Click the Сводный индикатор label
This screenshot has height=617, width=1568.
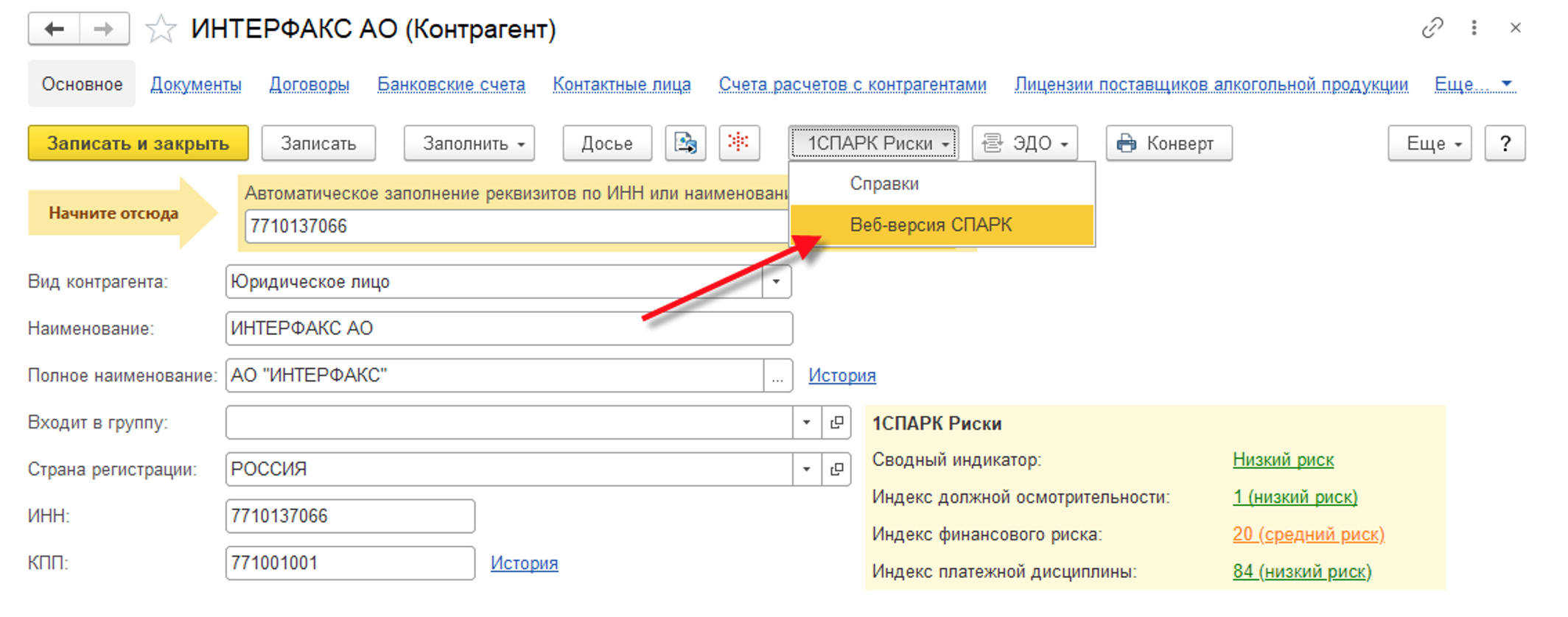point(956,460)
